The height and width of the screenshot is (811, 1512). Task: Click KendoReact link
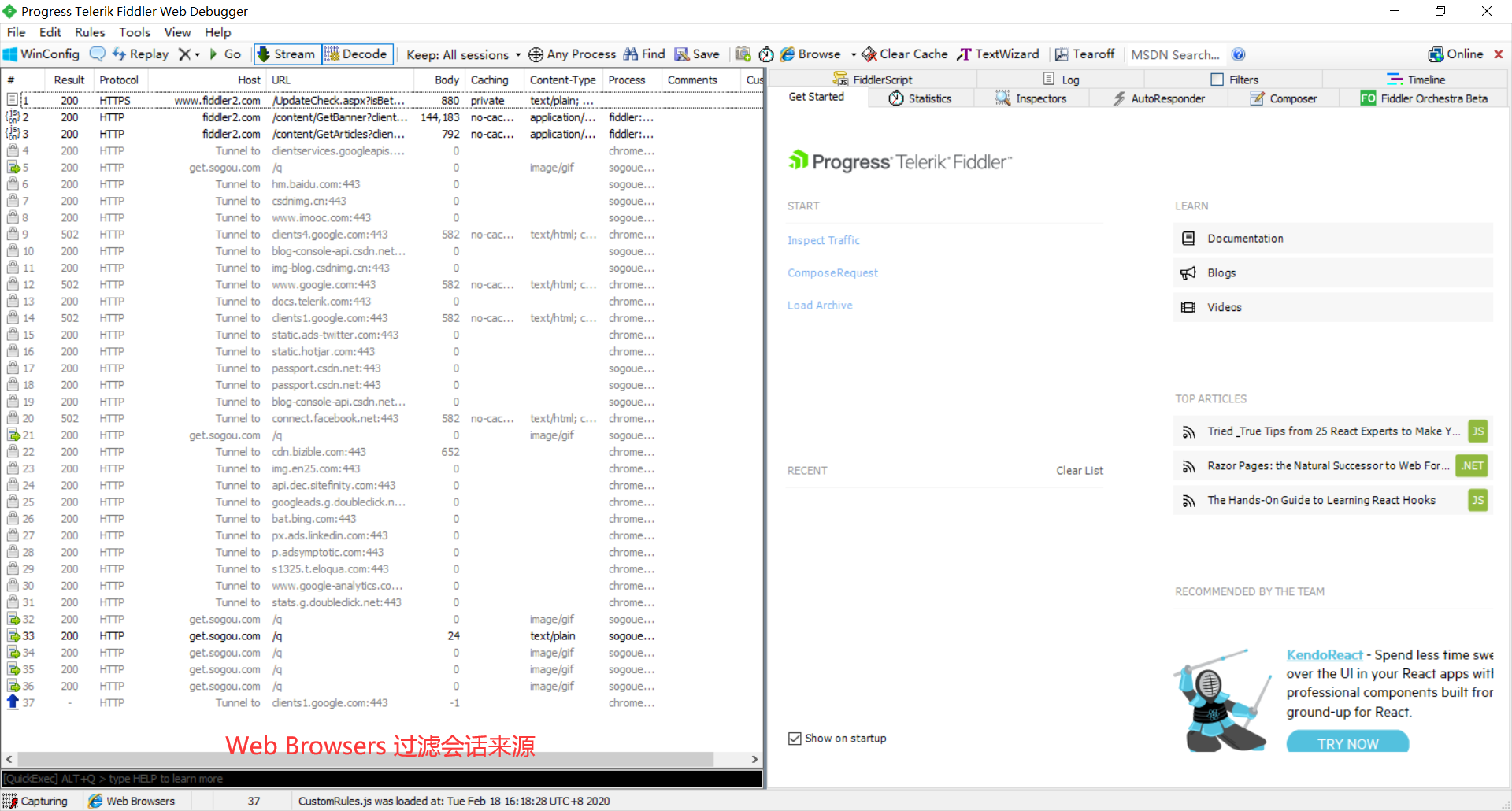point(1324,655)
